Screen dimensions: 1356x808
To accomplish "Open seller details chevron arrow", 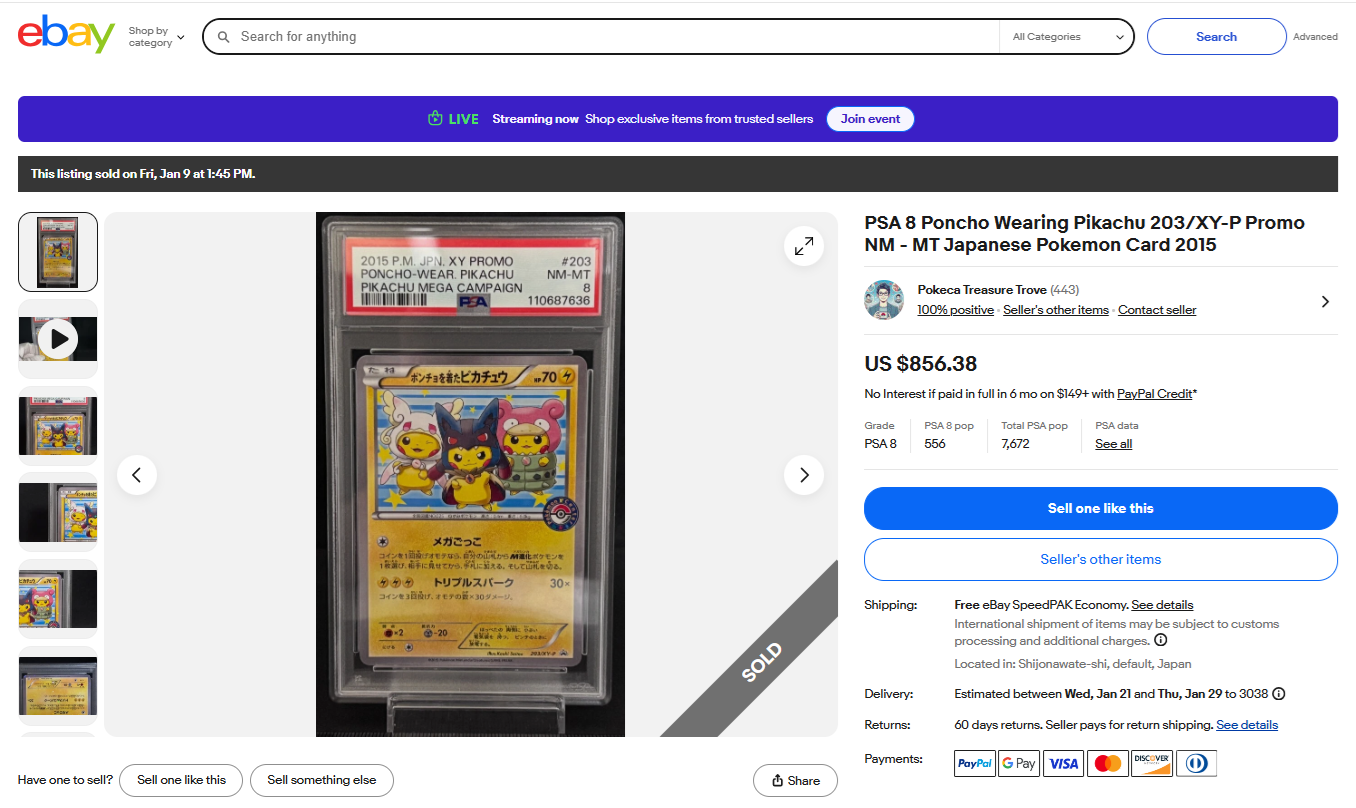I will tap(1325, 301).
